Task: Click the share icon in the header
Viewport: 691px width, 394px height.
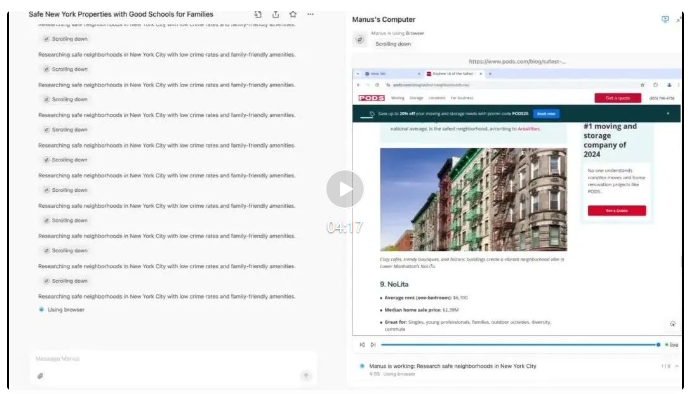Action: [x=275, y=15]
